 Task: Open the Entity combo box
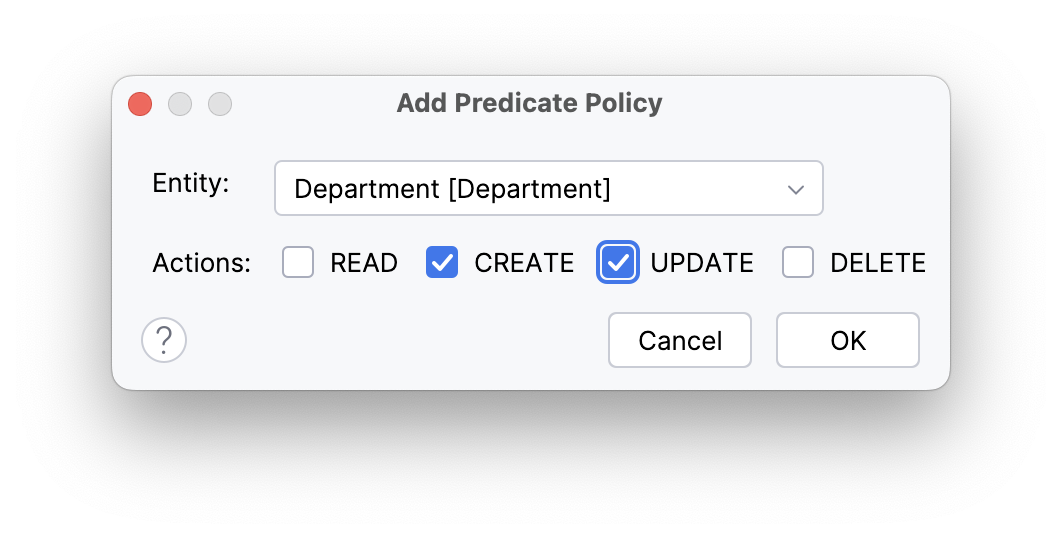[548, 188]
